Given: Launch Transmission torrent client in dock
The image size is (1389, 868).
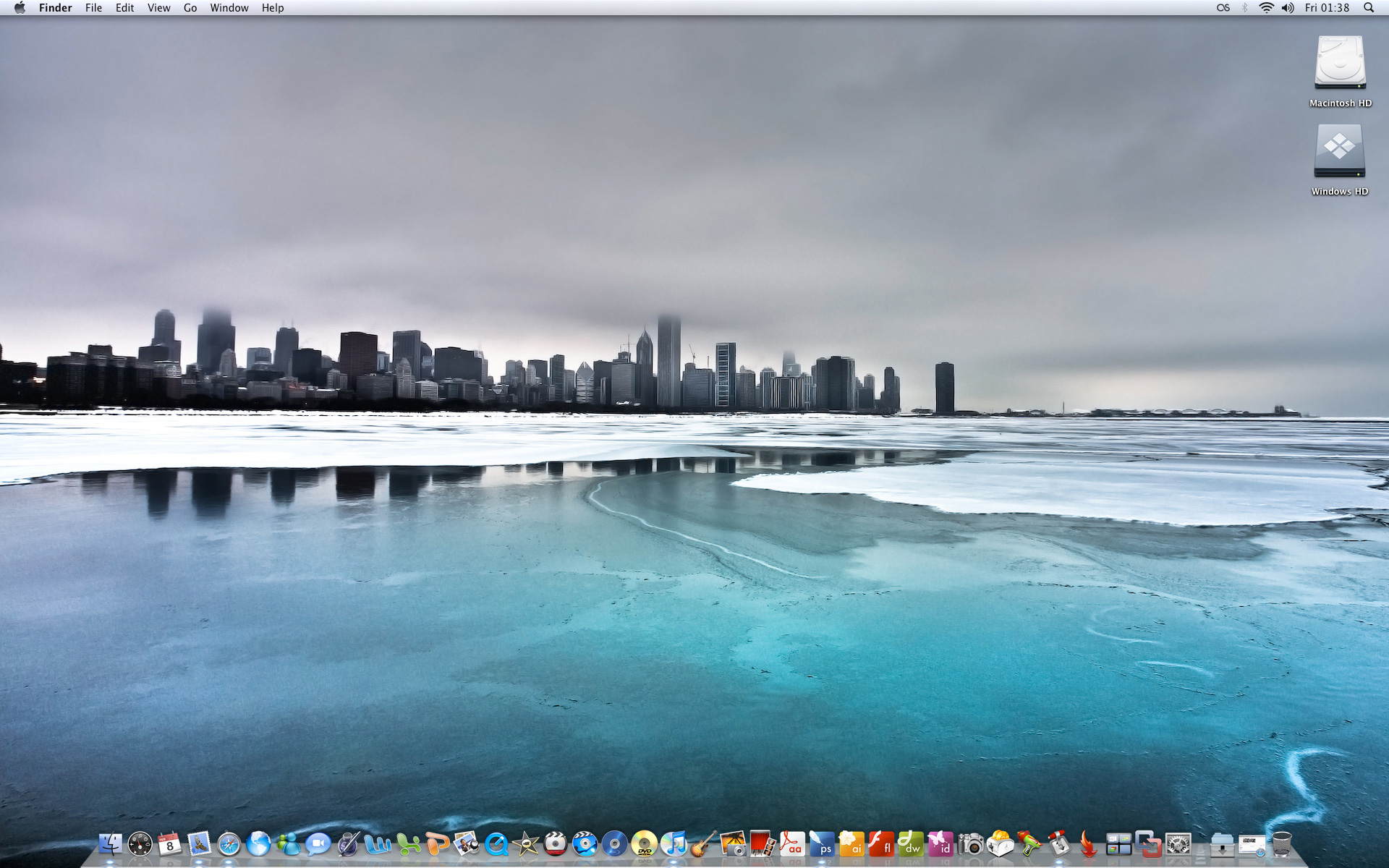Looking at the screenshot, I should pos(1060,843).
